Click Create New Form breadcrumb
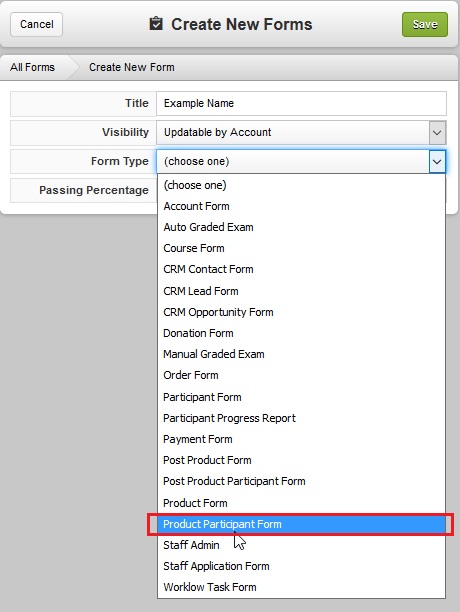 132,67
